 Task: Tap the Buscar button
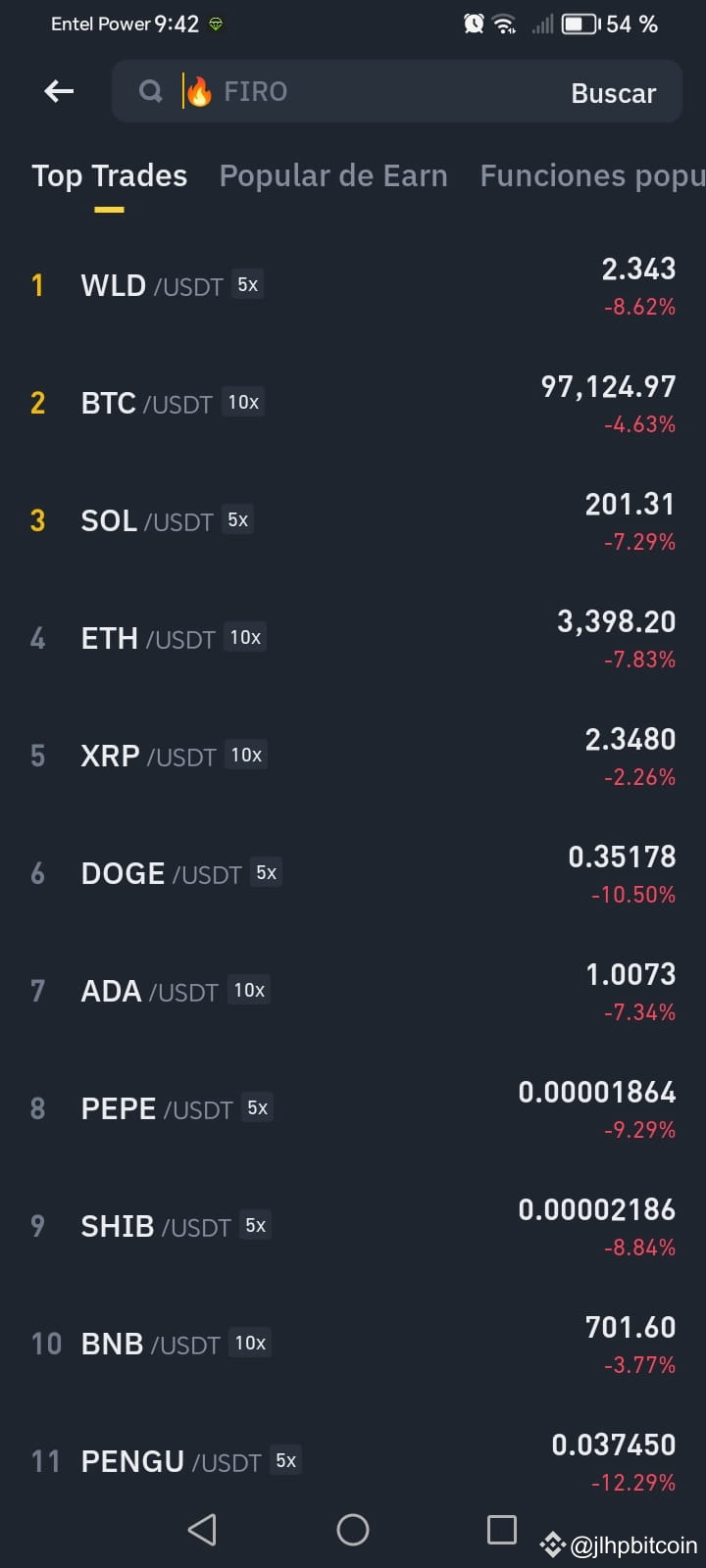pyautogui.click(x=614, y=93)
